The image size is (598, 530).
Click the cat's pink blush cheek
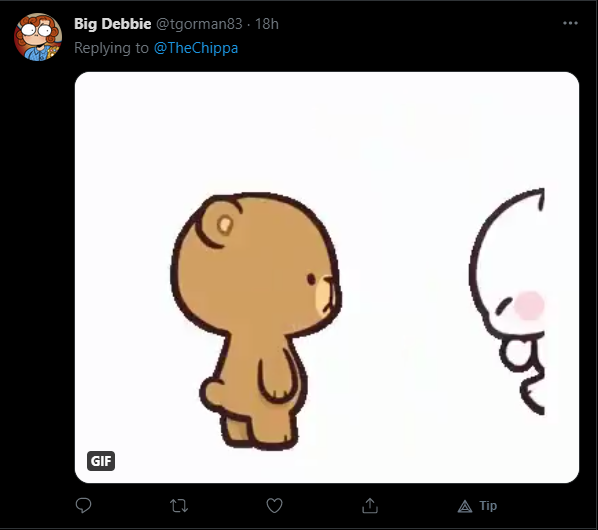coord(529,305)
